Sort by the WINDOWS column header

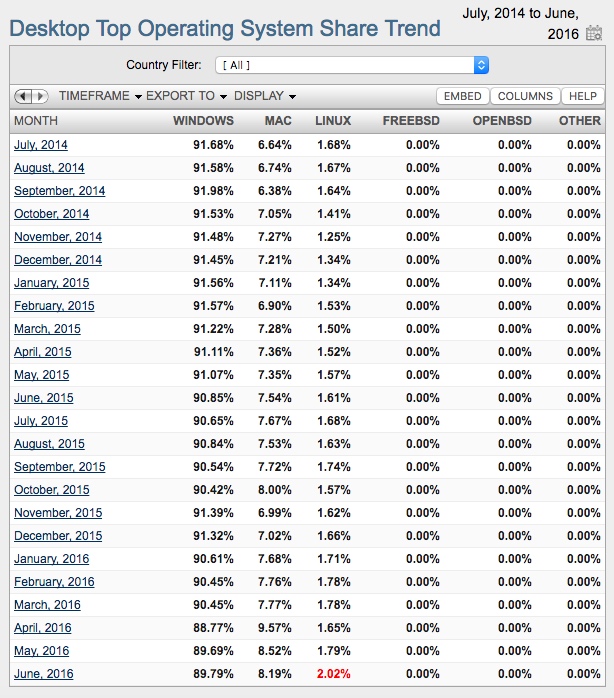click(x=203, y=121)
